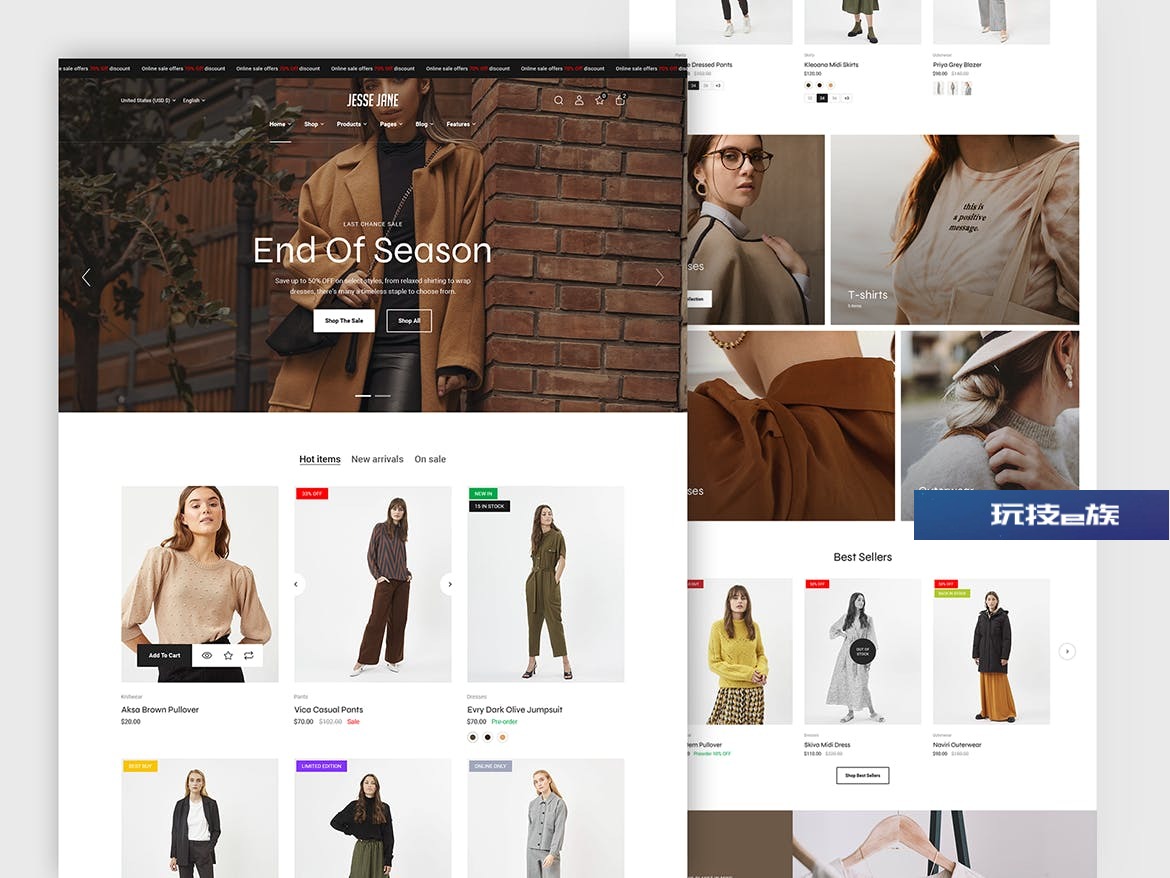This screenshot has width=1170, height=878.
Task: Open United States (USD $) currency selector
Action: click(148, 100)
